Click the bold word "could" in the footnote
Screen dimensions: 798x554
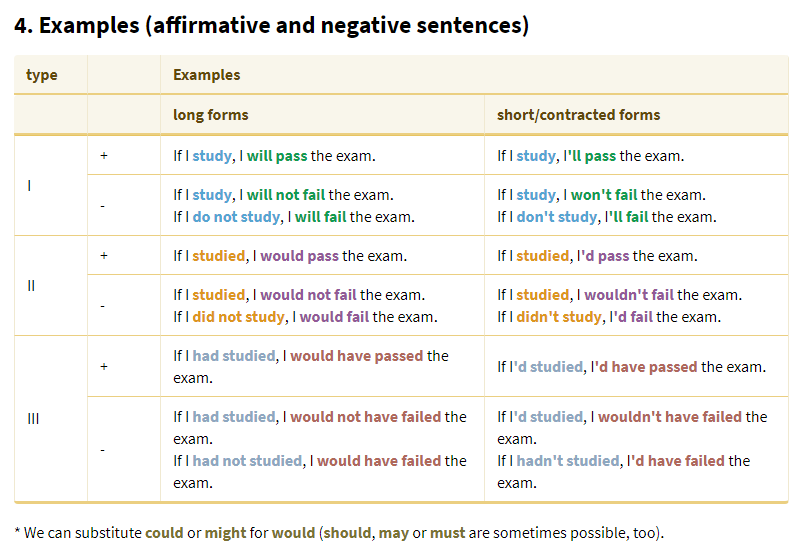click(x=164, y=533)
